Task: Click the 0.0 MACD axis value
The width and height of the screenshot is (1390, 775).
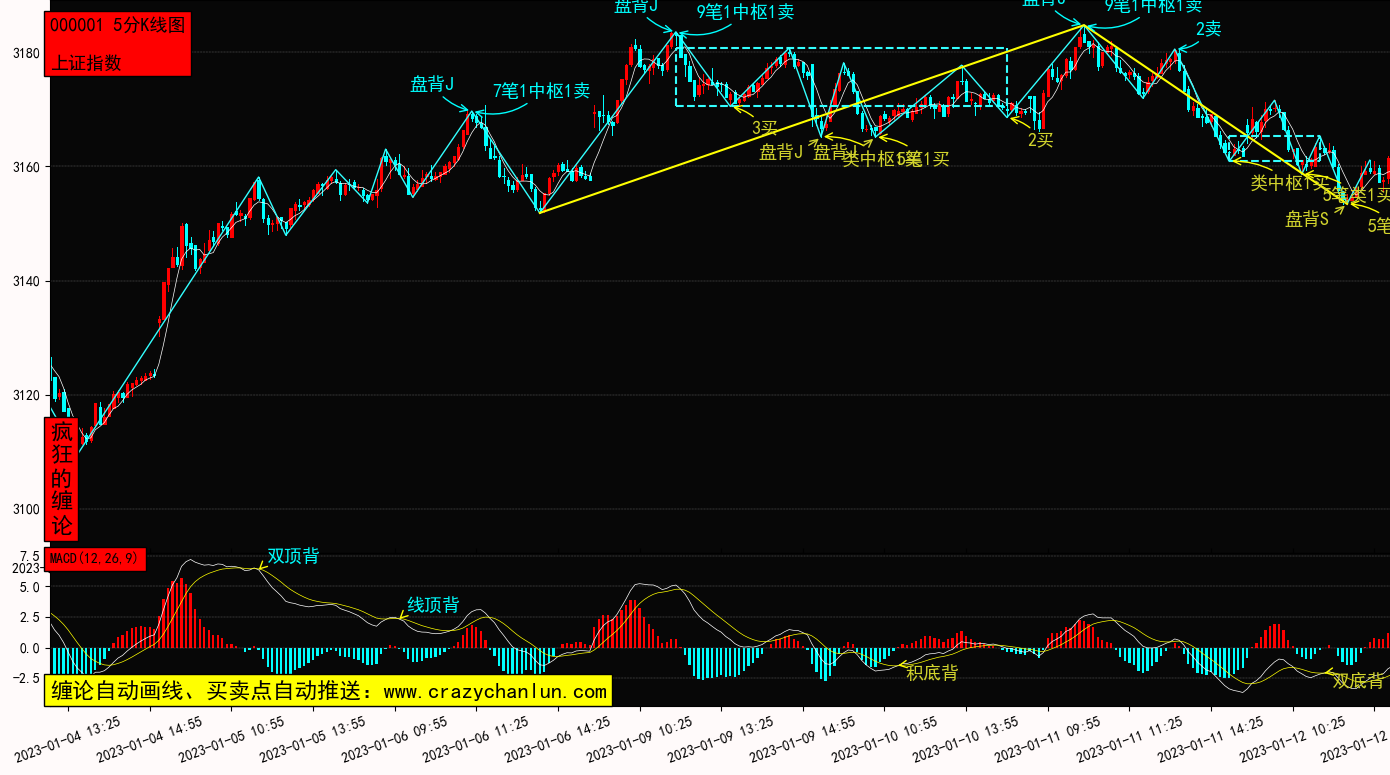Action: 30,648
